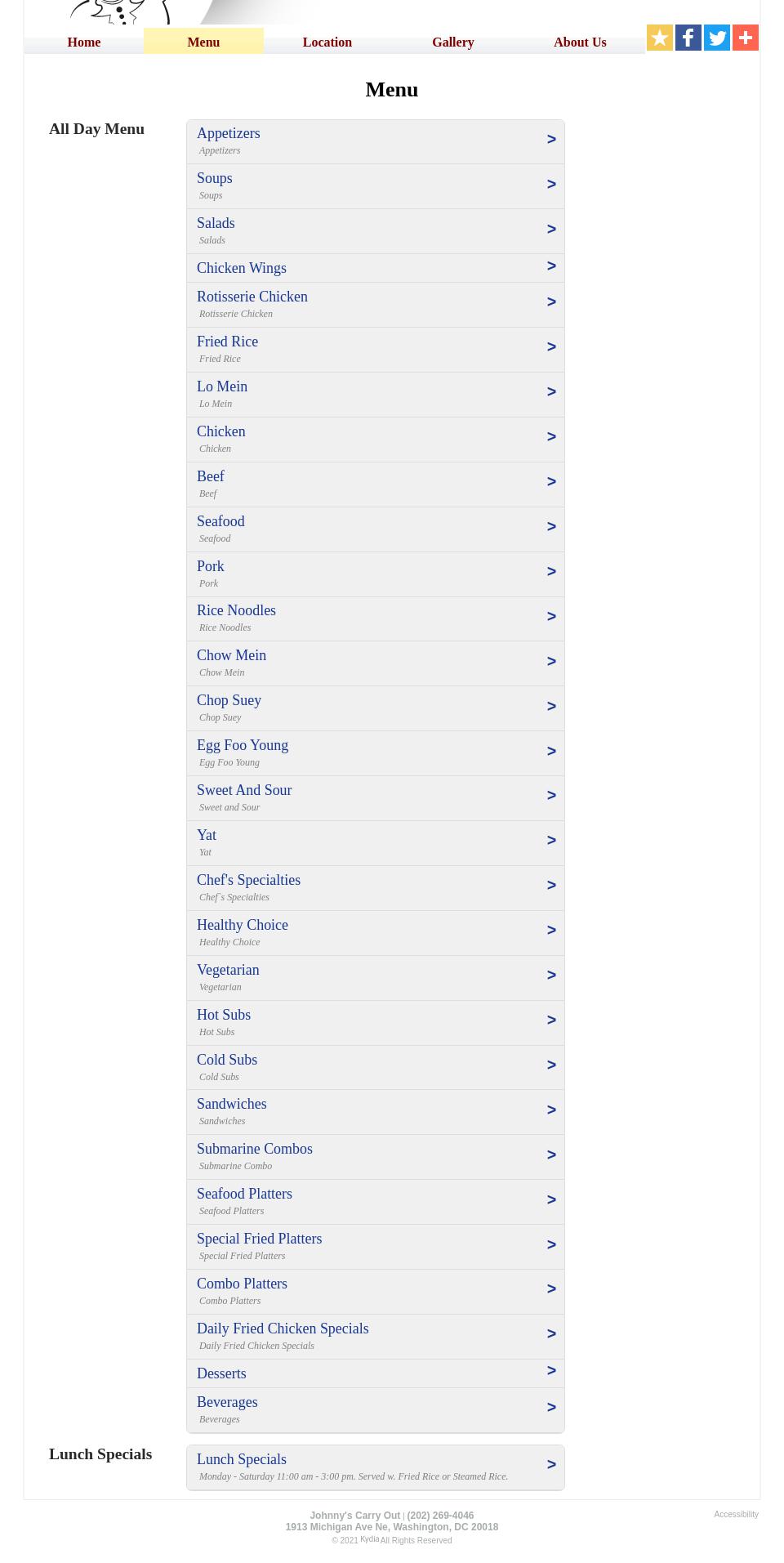
Task: Expand the Seafood category arrow
Action: [x=551, y=527]
